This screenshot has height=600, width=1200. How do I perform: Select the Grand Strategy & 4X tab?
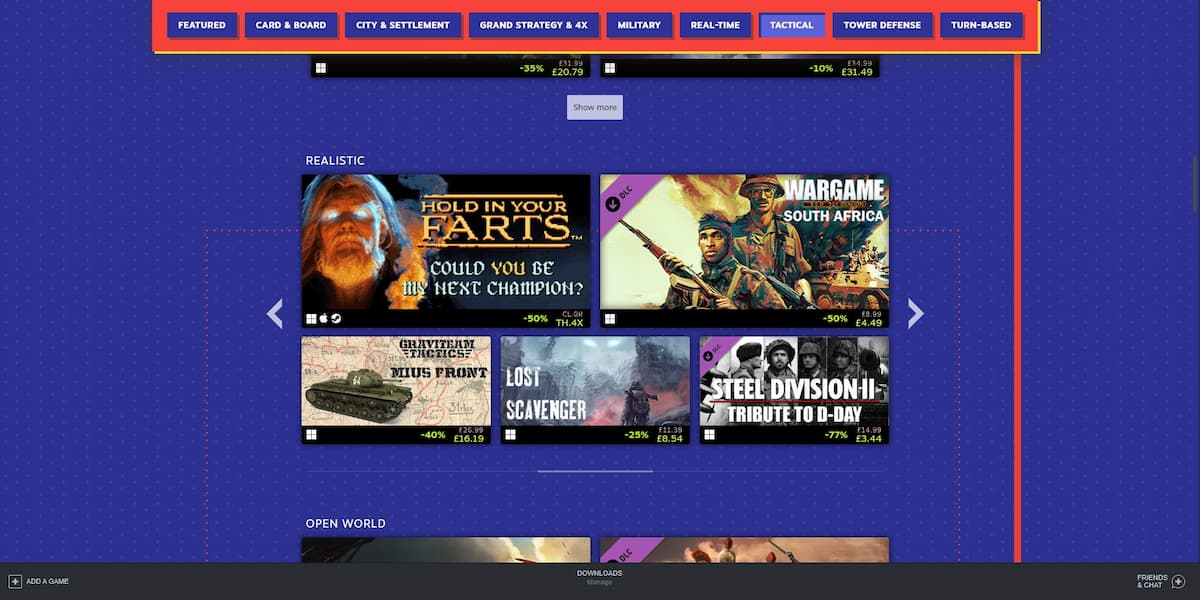[x=533, y=25]
